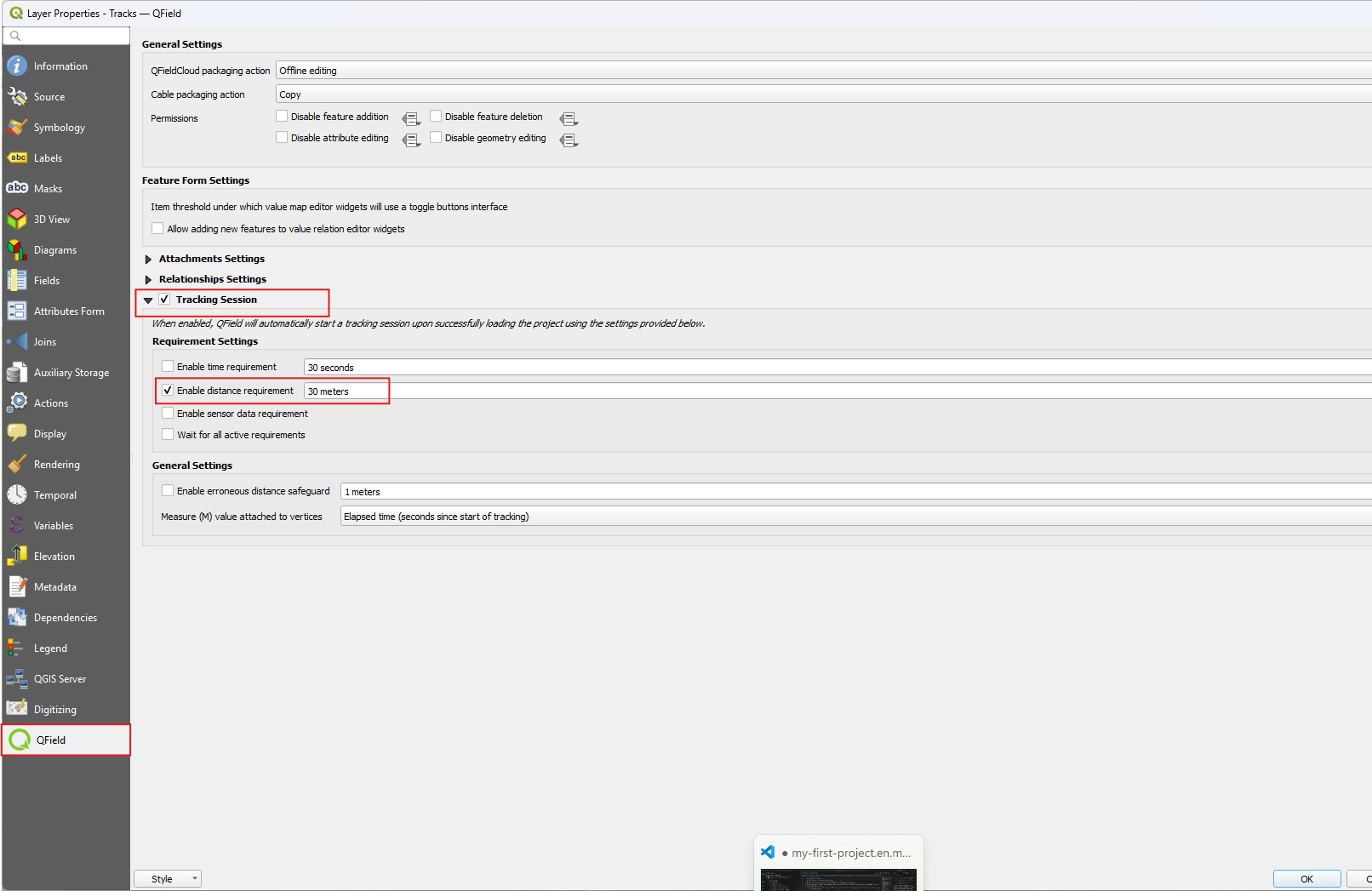Viewport: 1372px width, 891px height.
Task: Uncheck Enable distance requirement
Action: pyautogui.click(x=169, y=391)
